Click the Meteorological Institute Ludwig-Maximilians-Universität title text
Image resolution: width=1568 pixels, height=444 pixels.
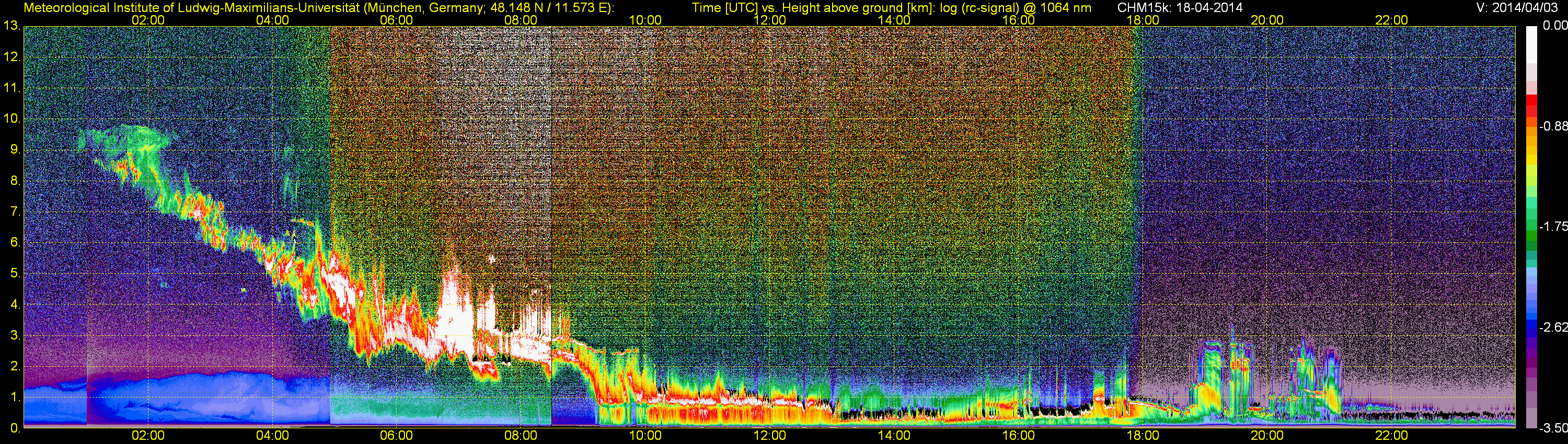pyautogui.click(x=318, y=8)
